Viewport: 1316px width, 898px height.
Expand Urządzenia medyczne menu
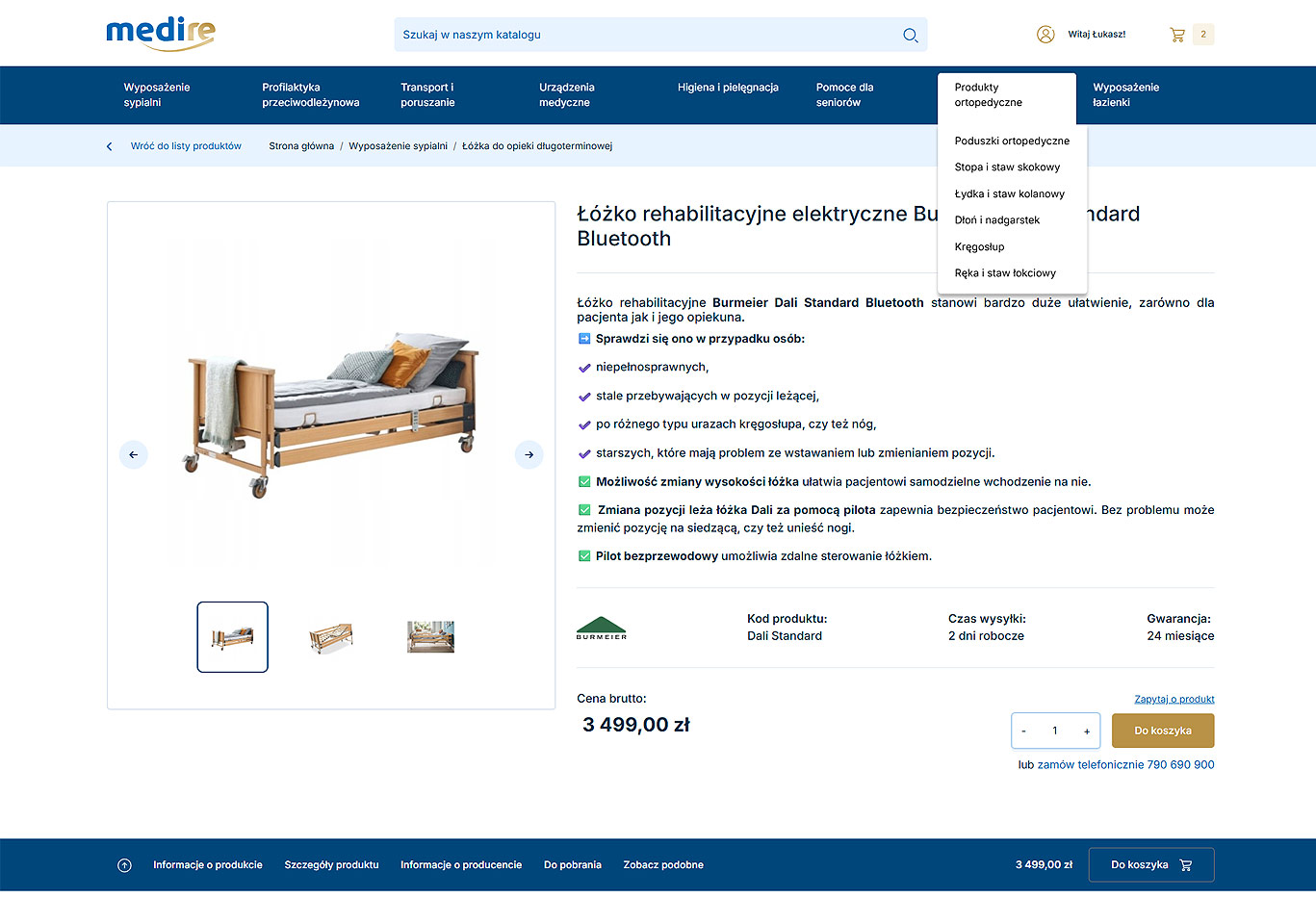567,95
